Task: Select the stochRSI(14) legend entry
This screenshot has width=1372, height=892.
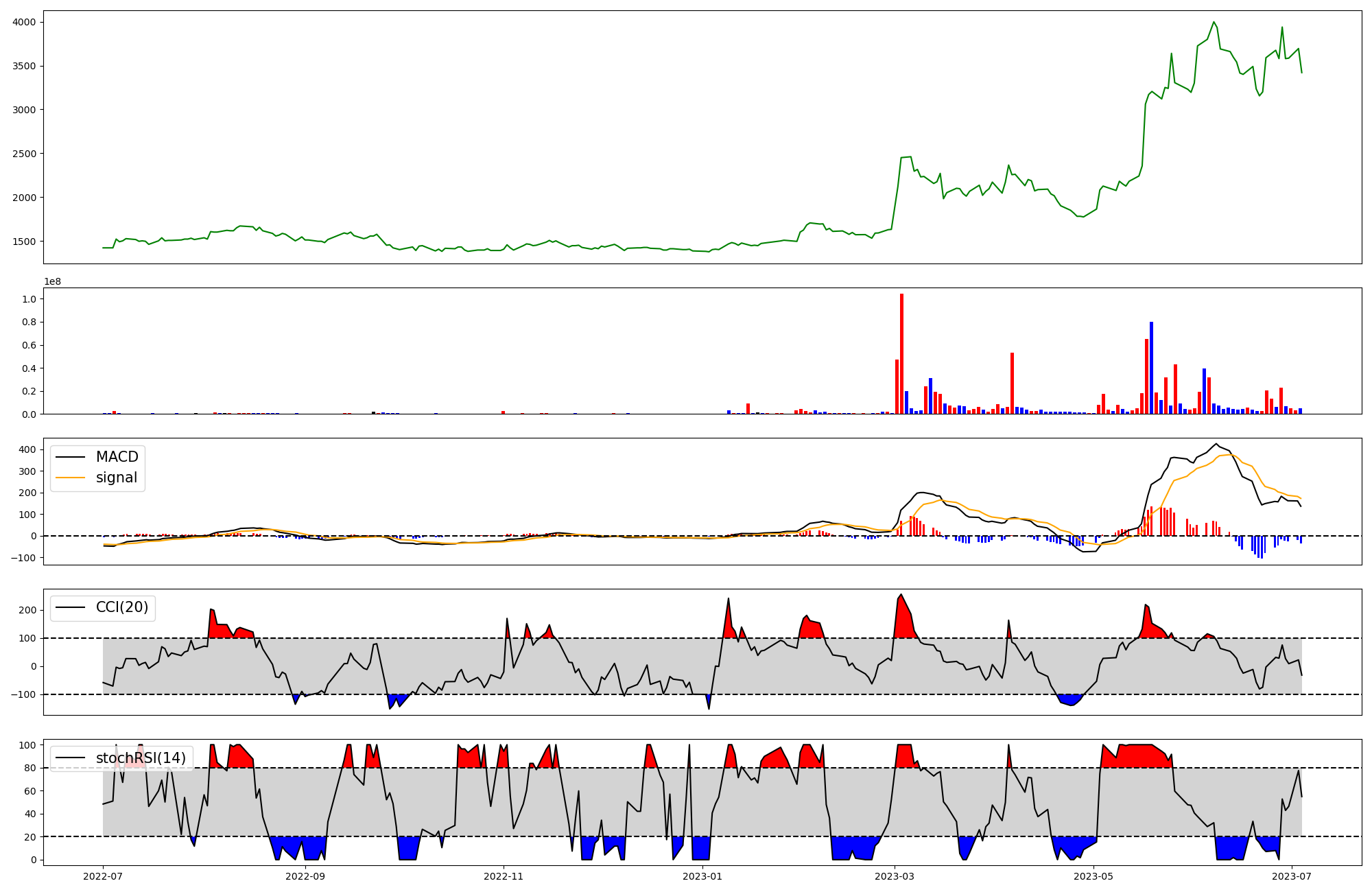Action: pyautogui.click(x=141, y=758)
